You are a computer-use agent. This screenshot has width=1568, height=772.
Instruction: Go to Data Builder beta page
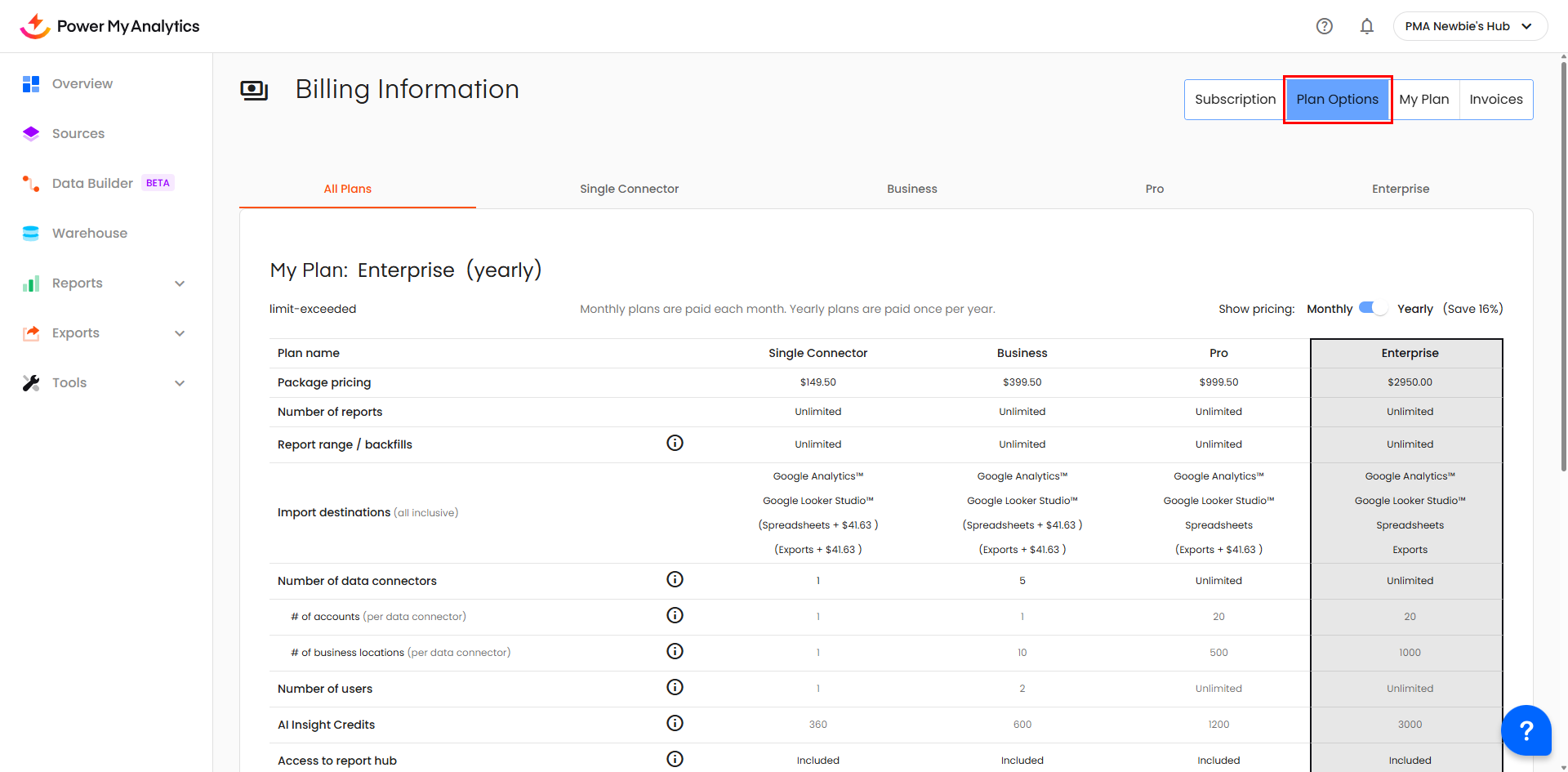(x=92, y=183)
